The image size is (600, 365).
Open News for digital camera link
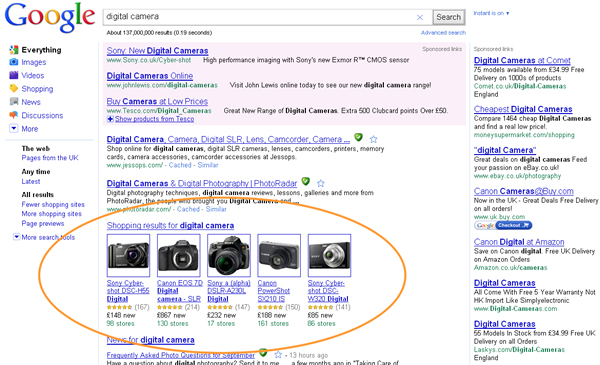point(150,340)
